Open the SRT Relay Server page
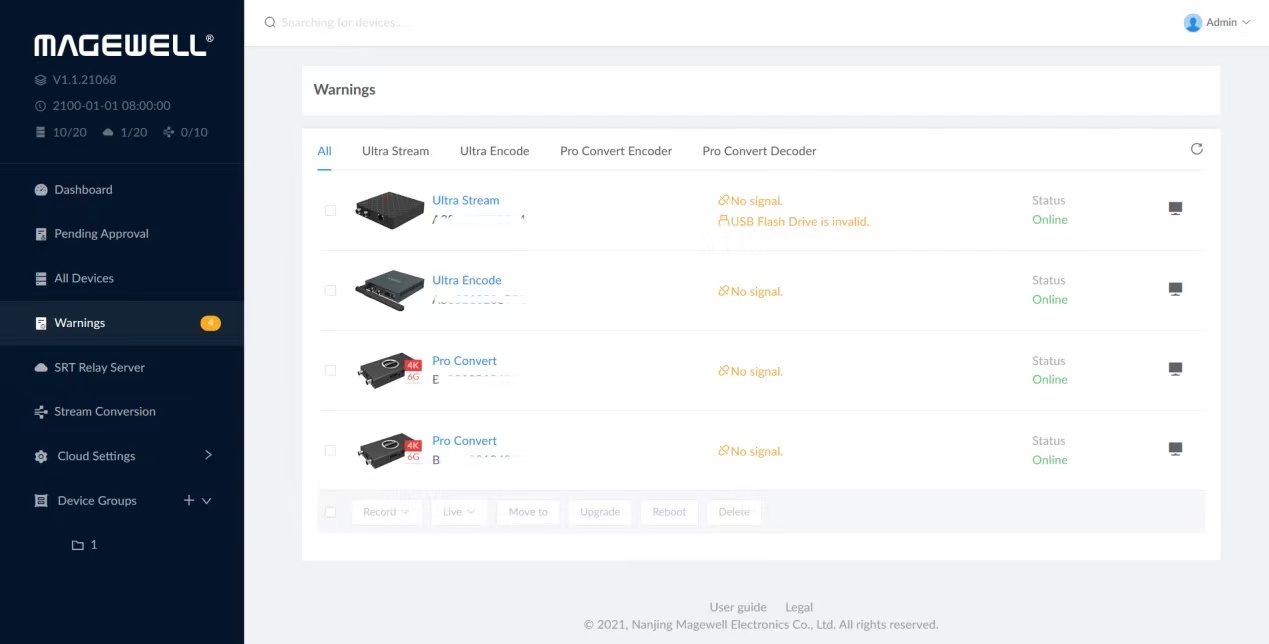Screen dimensions: 1269x644 (99, 367)
